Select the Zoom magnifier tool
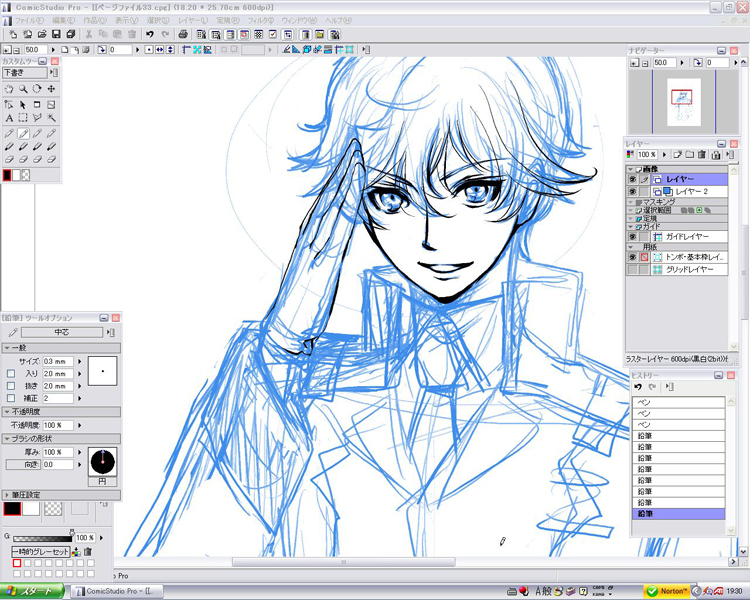The image size is (750, 600). pos(23,89)
